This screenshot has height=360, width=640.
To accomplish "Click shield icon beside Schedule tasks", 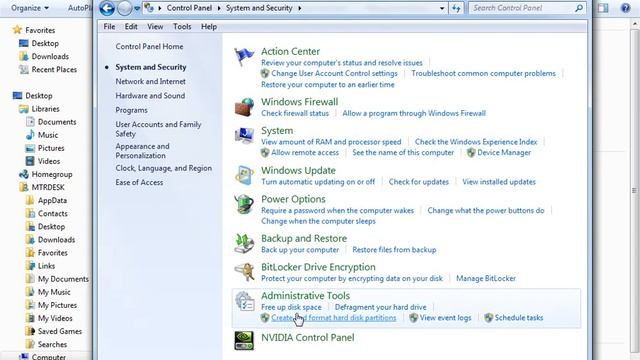I will click(489, 318).
